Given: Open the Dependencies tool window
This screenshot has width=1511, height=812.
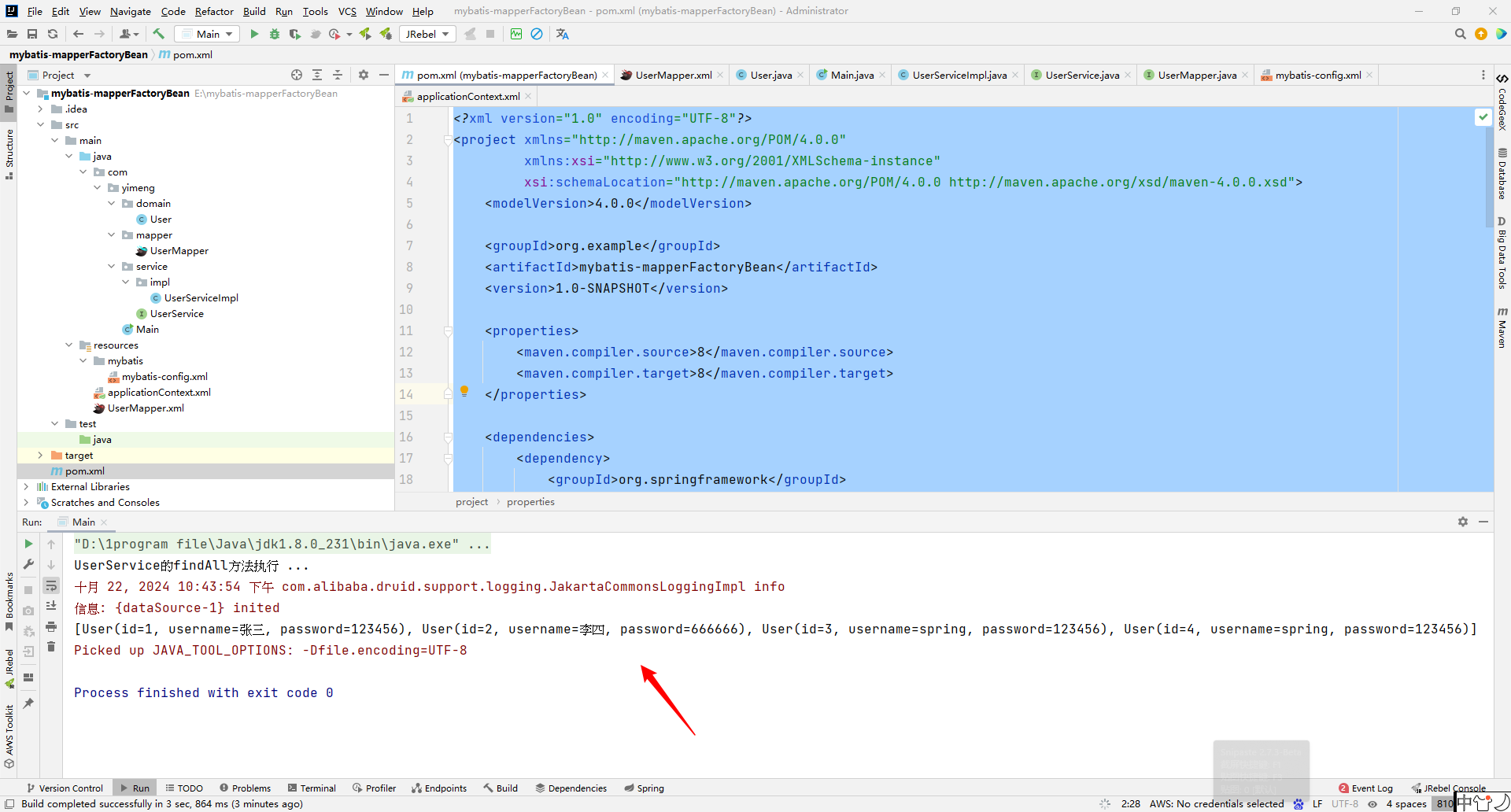Looking at the screenshot, I should pos(571,788).
